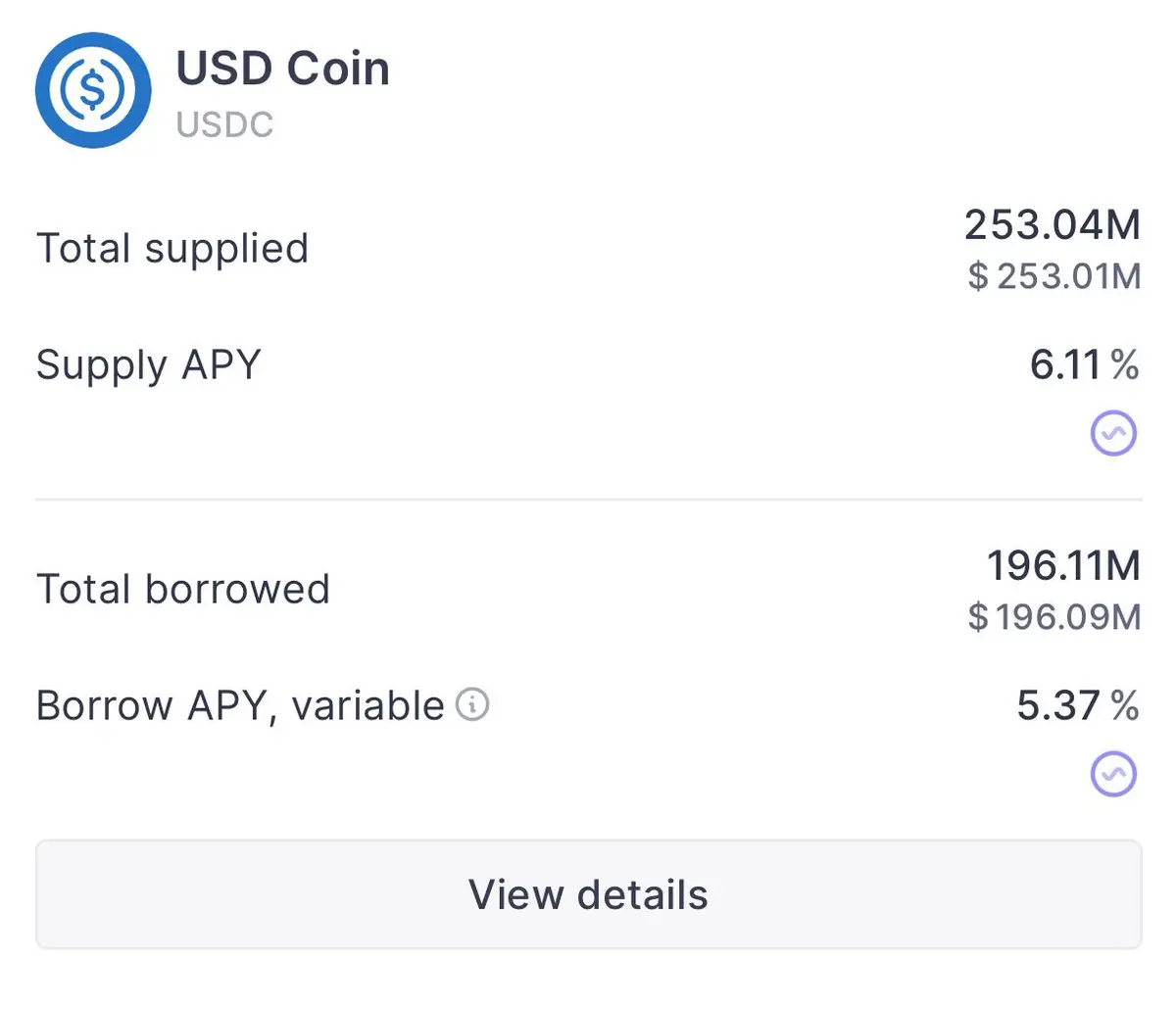This screenshot has height=1009, width=1176.
Task: Click the Borrow APY, variable label
Action: pyautogui.click(x=240, y=705)
